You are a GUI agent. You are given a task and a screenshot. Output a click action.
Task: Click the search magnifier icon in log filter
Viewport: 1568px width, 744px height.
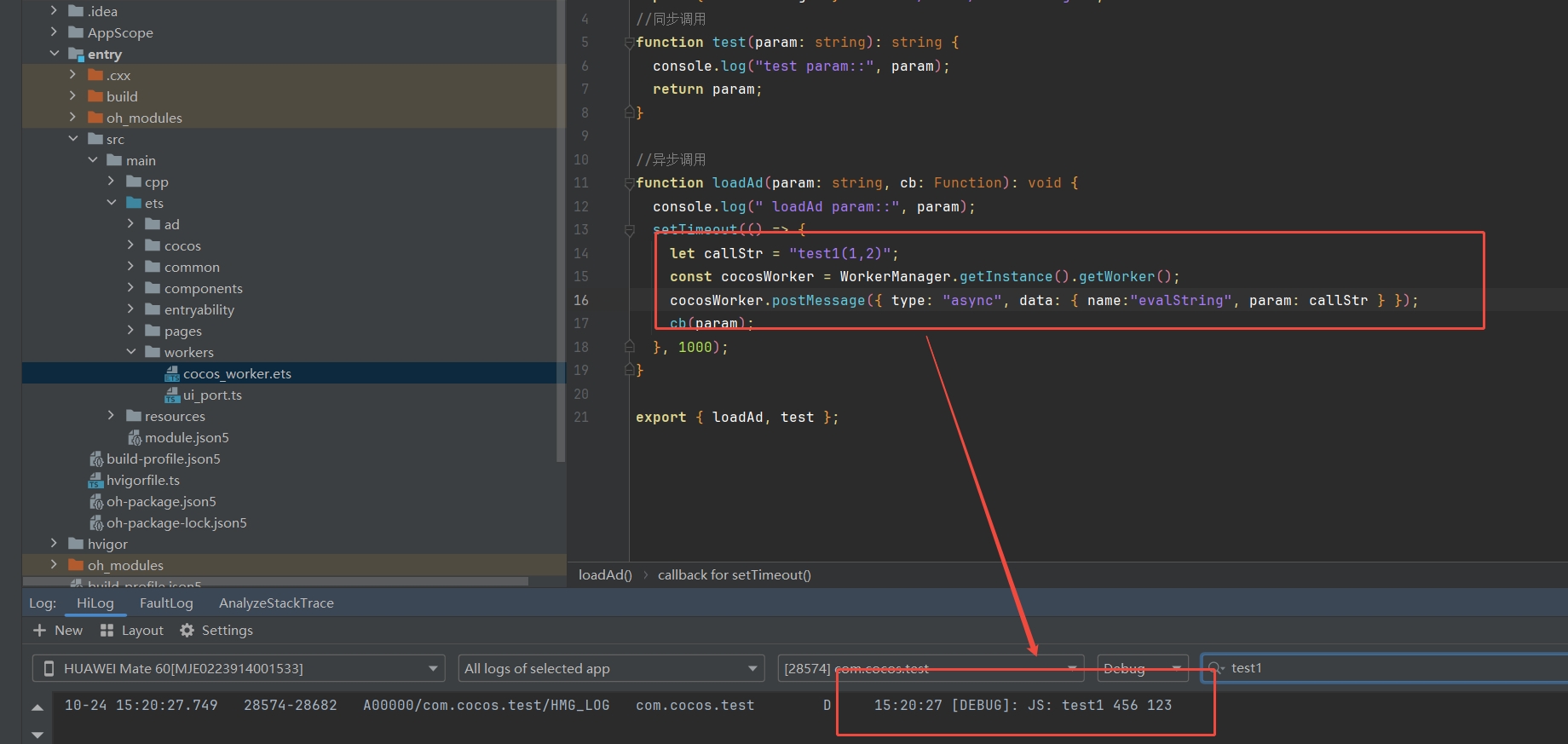click(x=1216, y=668)
